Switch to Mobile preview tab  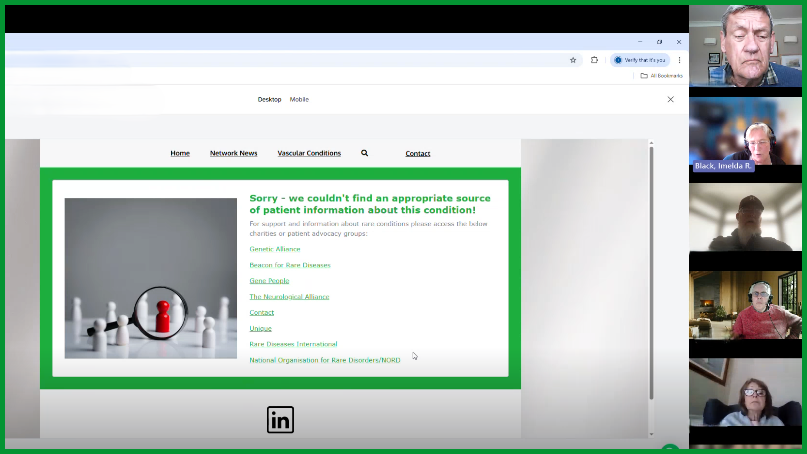pos(299,99)
